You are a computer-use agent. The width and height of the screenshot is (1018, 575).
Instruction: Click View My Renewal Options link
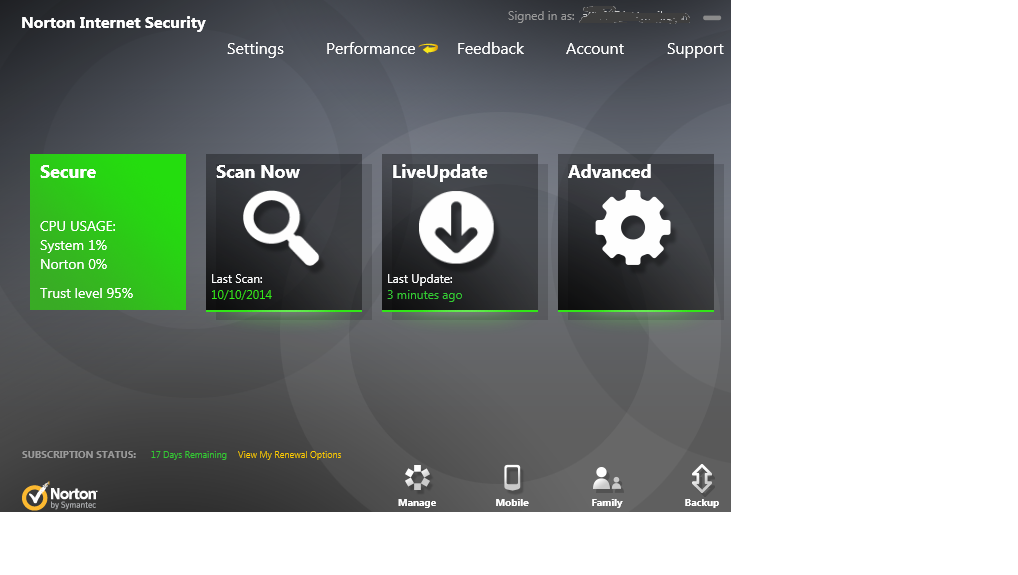tap(290, 455)
